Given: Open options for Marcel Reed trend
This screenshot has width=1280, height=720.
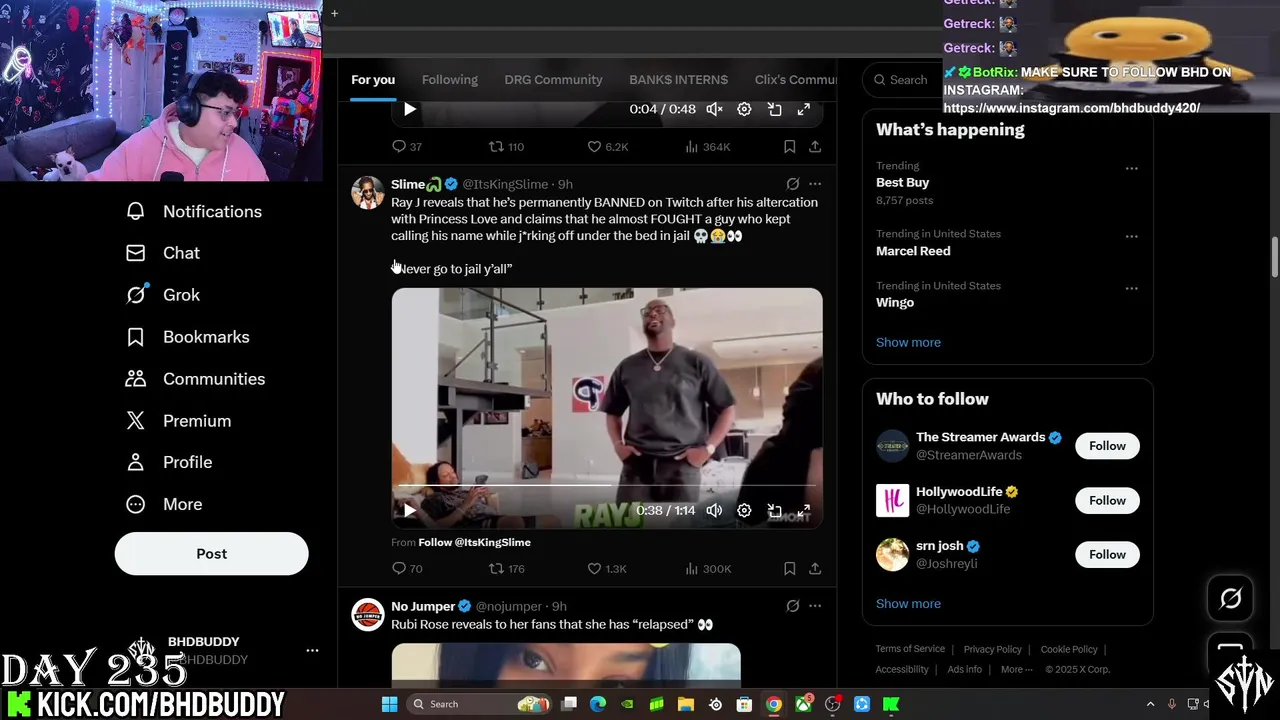Looking at the screenshot, I should click(1131, 236).
